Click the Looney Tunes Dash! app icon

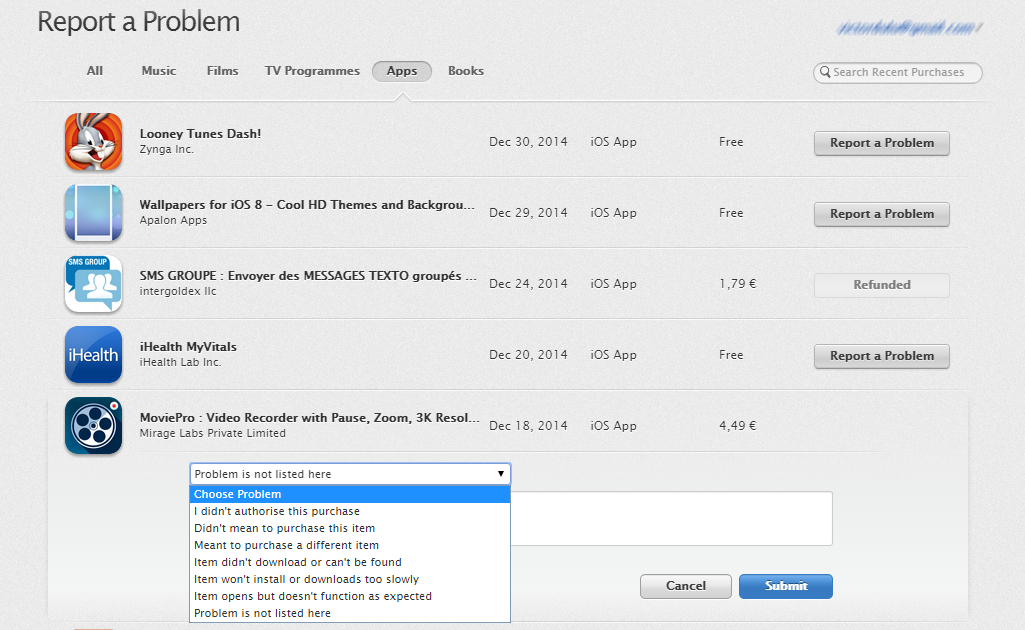93,142
